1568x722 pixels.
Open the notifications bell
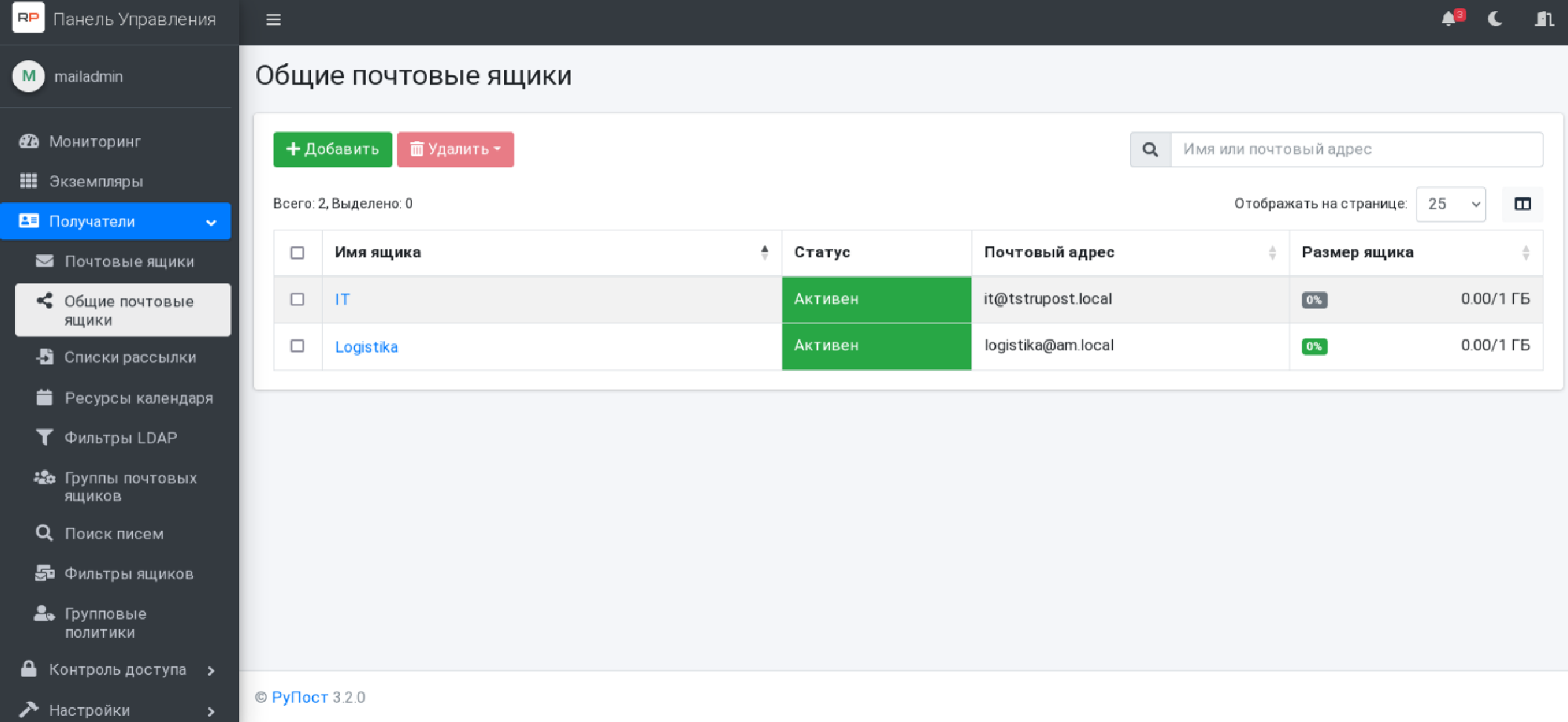coord(1449,19)
